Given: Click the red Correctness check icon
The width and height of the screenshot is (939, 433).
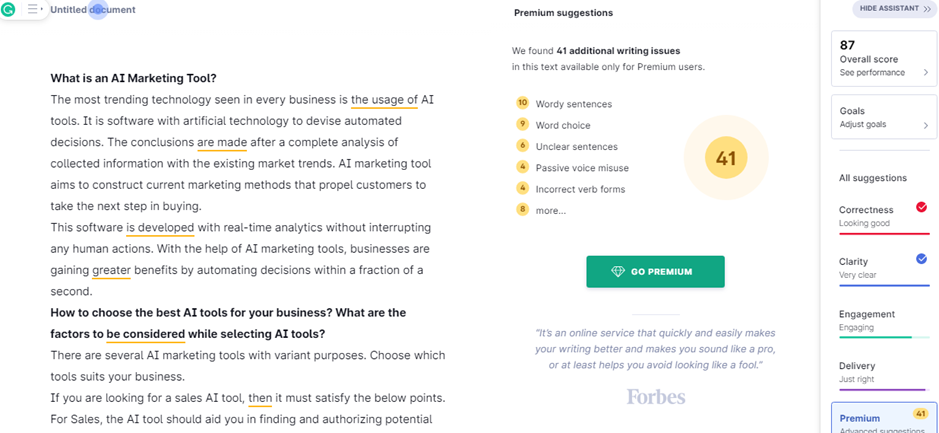Looking at the screenshot, I should point(922,207).
